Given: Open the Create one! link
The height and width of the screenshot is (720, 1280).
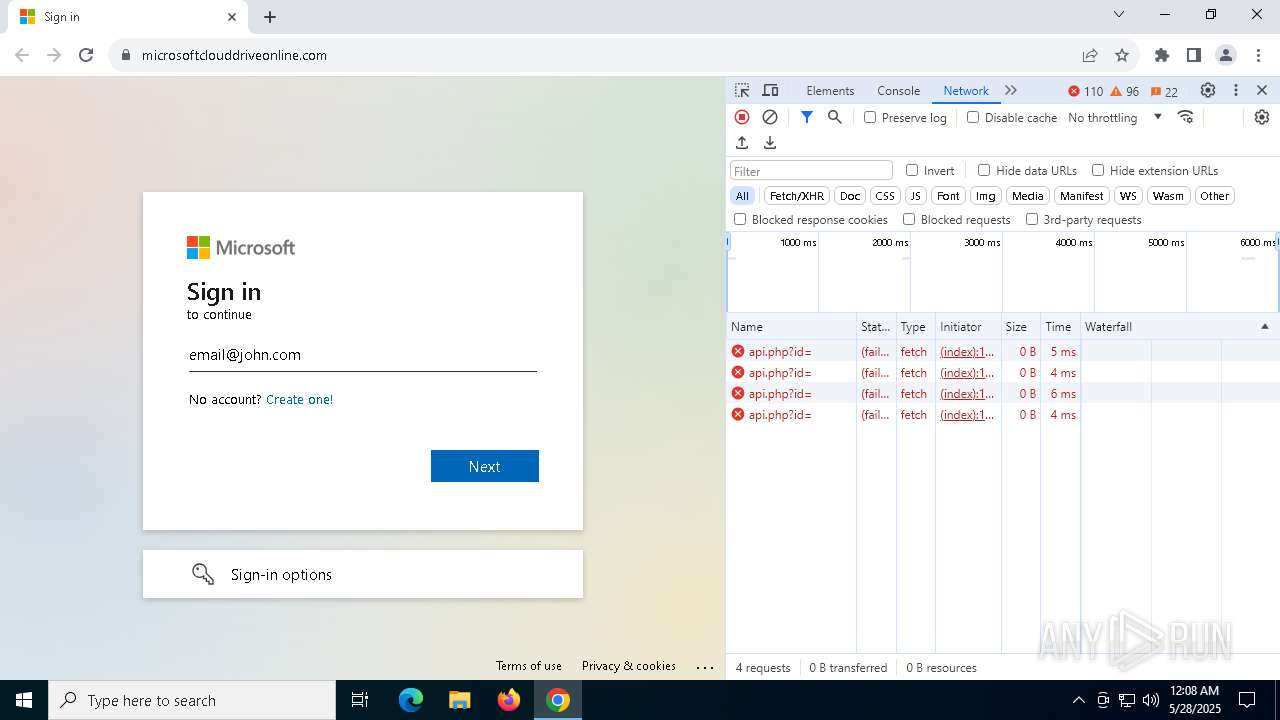Looking at the screenshot, I should (299, 399).
